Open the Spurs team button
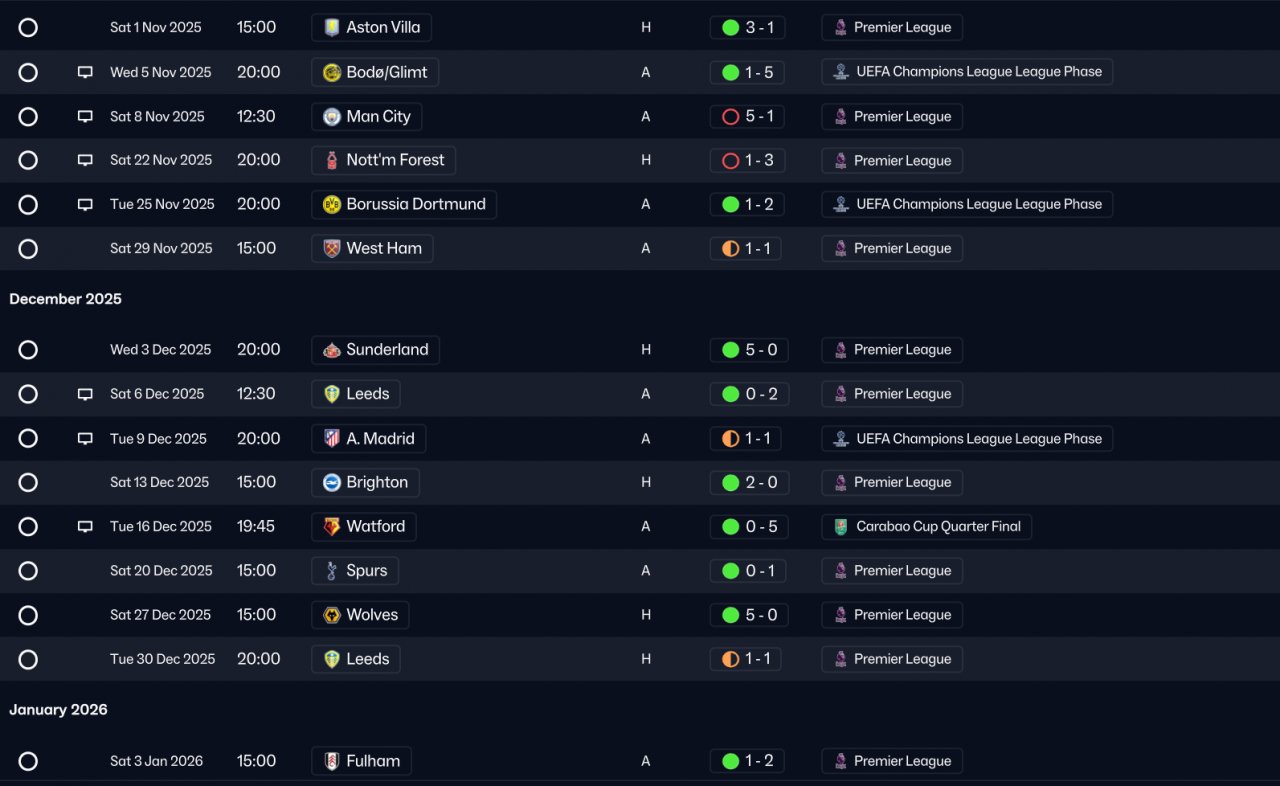 pyautogui.click(x=355, y=571)
